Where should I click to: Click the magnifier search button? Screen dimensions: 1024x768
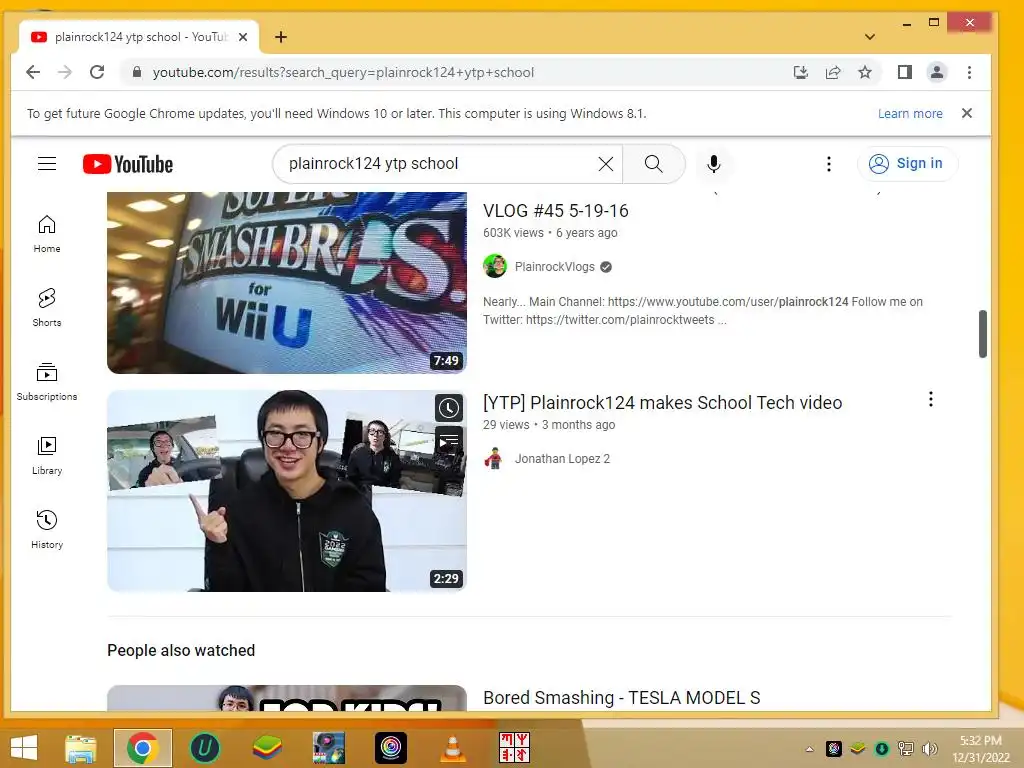(x=654, y=163)
